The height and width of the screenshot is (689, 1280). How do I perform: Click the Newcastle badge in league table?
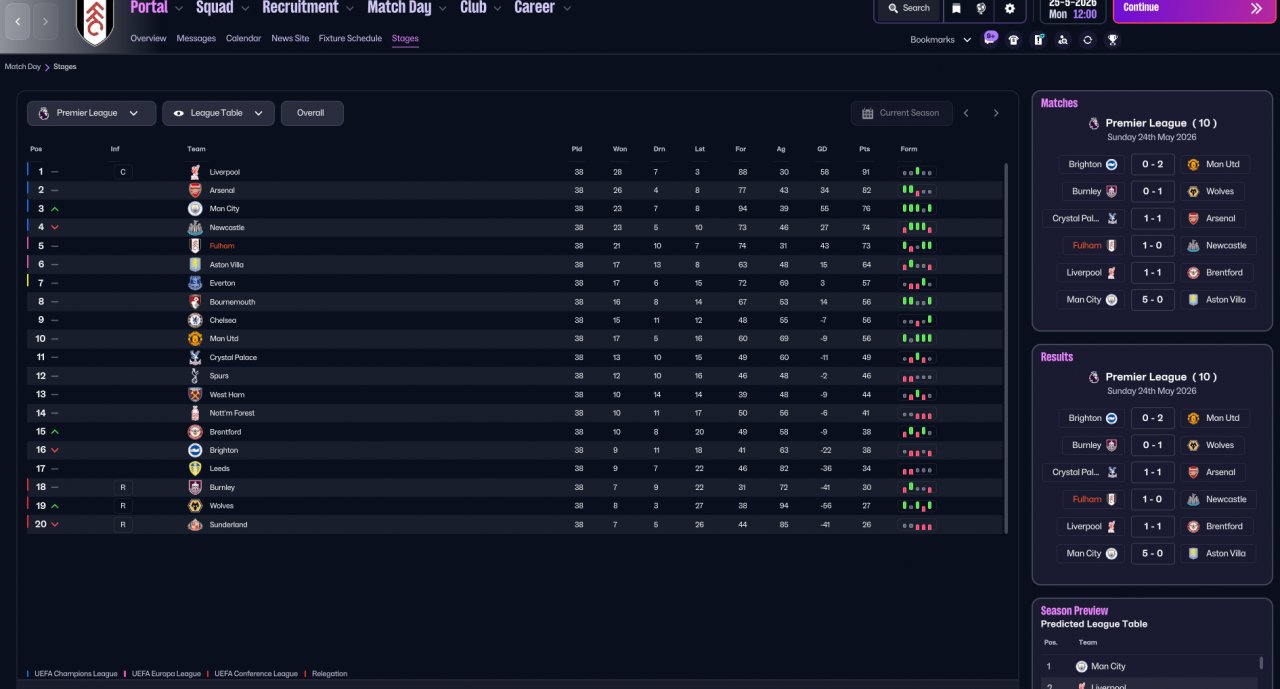195,227
